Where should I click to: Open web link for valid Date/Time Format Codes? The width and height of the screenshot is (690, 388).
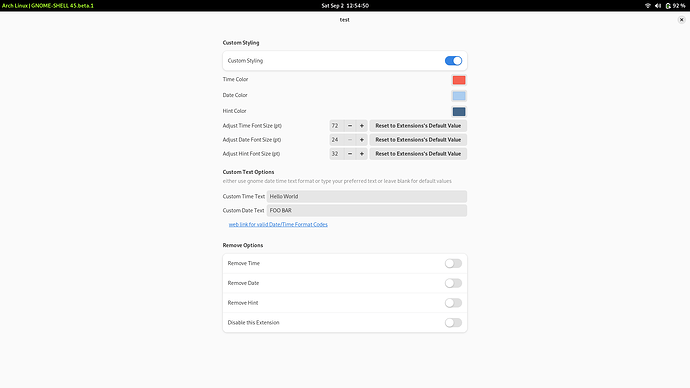278,224
